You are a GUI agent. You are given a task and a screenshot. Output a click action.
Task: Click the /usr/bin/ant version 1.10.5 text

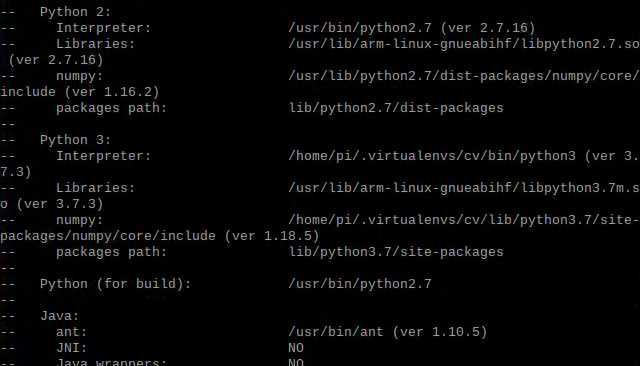click(x=388, y=332)
